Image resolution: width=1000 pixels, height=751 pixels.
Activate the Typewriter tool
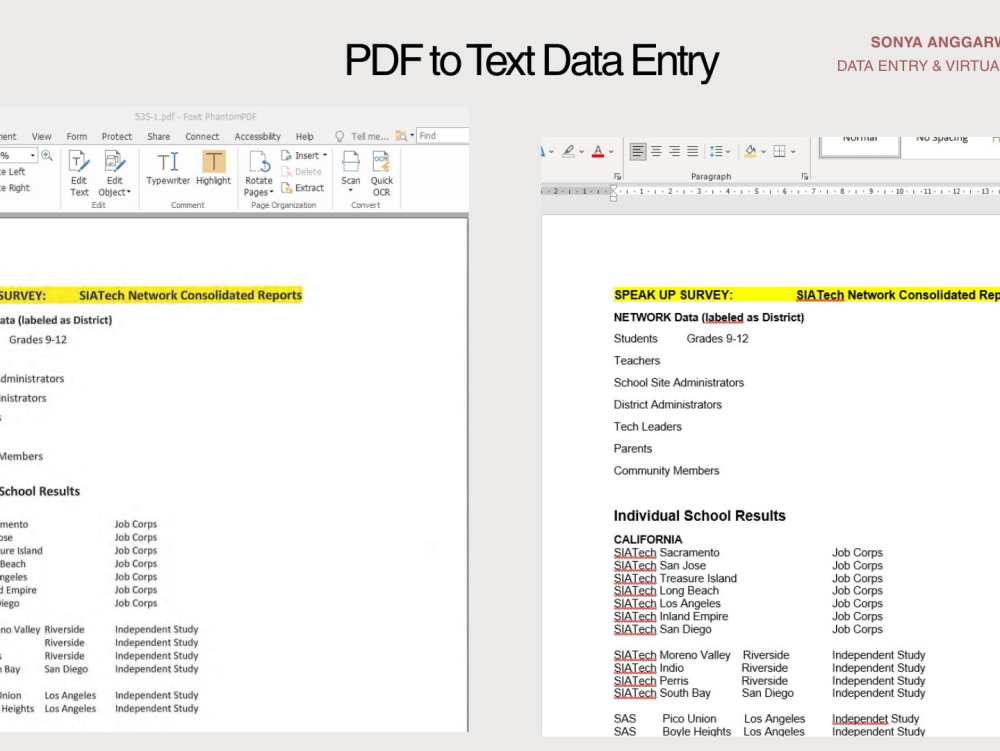(x=168, y=168)
